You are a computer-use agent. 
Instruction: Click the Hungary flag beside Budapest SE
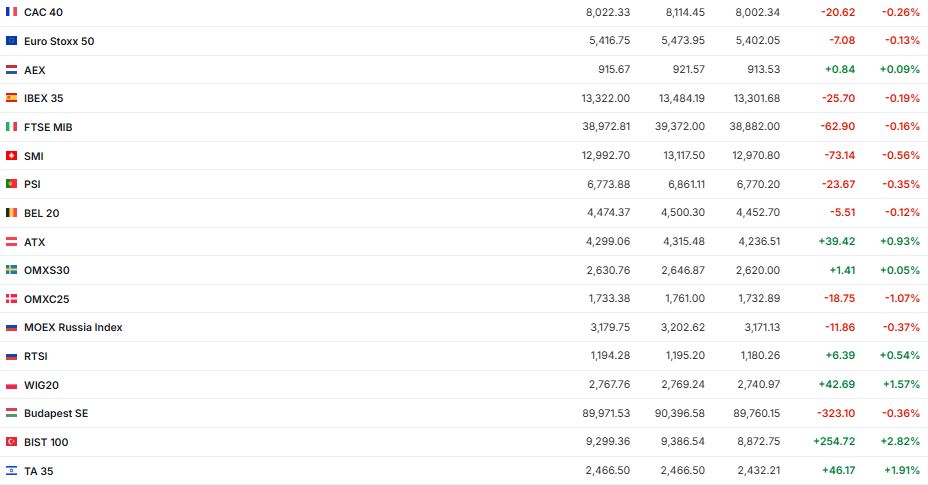tap(11, 413)
